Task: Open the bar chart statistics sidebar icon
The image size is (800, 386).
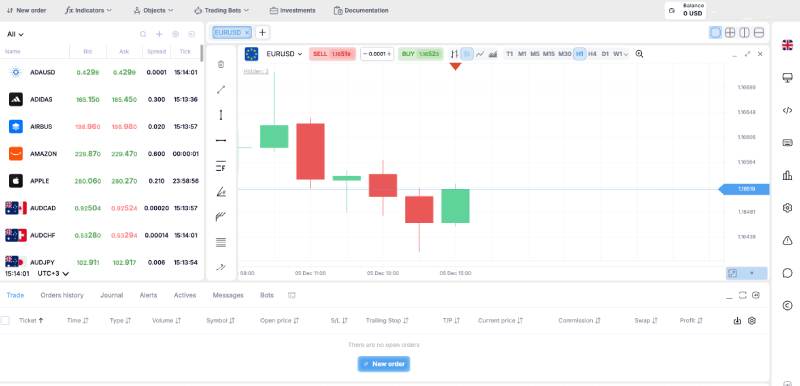Action: [x=787, y=175]
